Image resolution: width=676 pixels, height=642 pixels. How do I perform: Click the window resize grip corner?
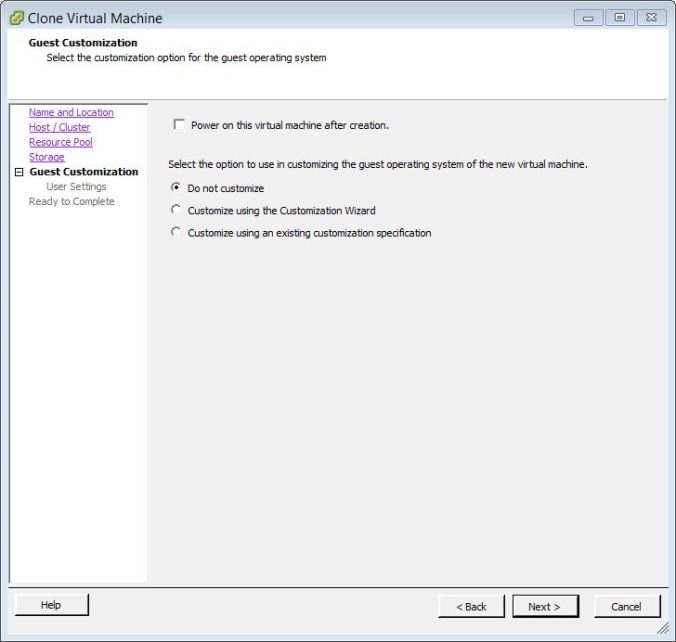coord(664,629)
